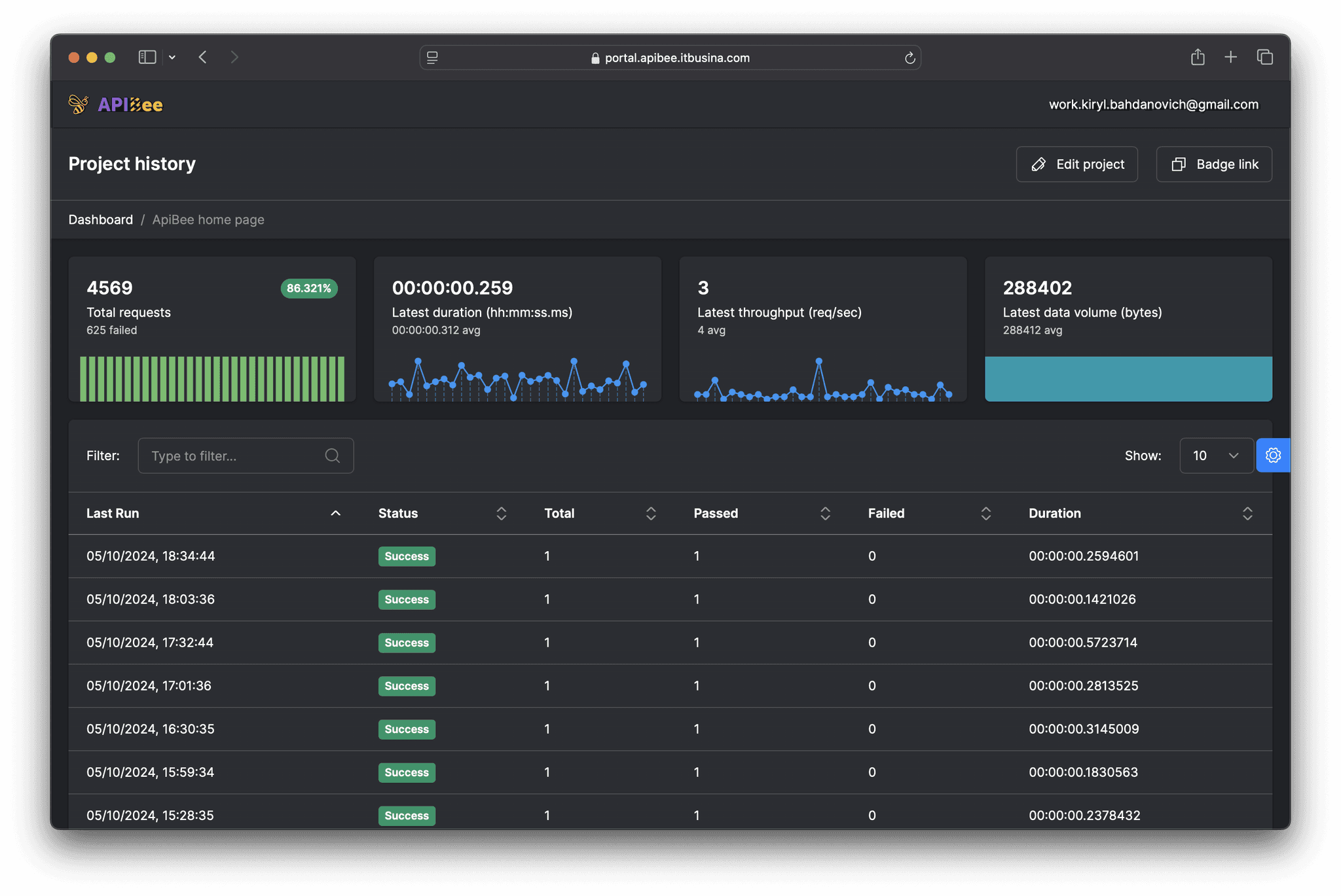Click the reader view icon in address bar
The height and width of the screenshot is (896, 1341).
(432, 58)
